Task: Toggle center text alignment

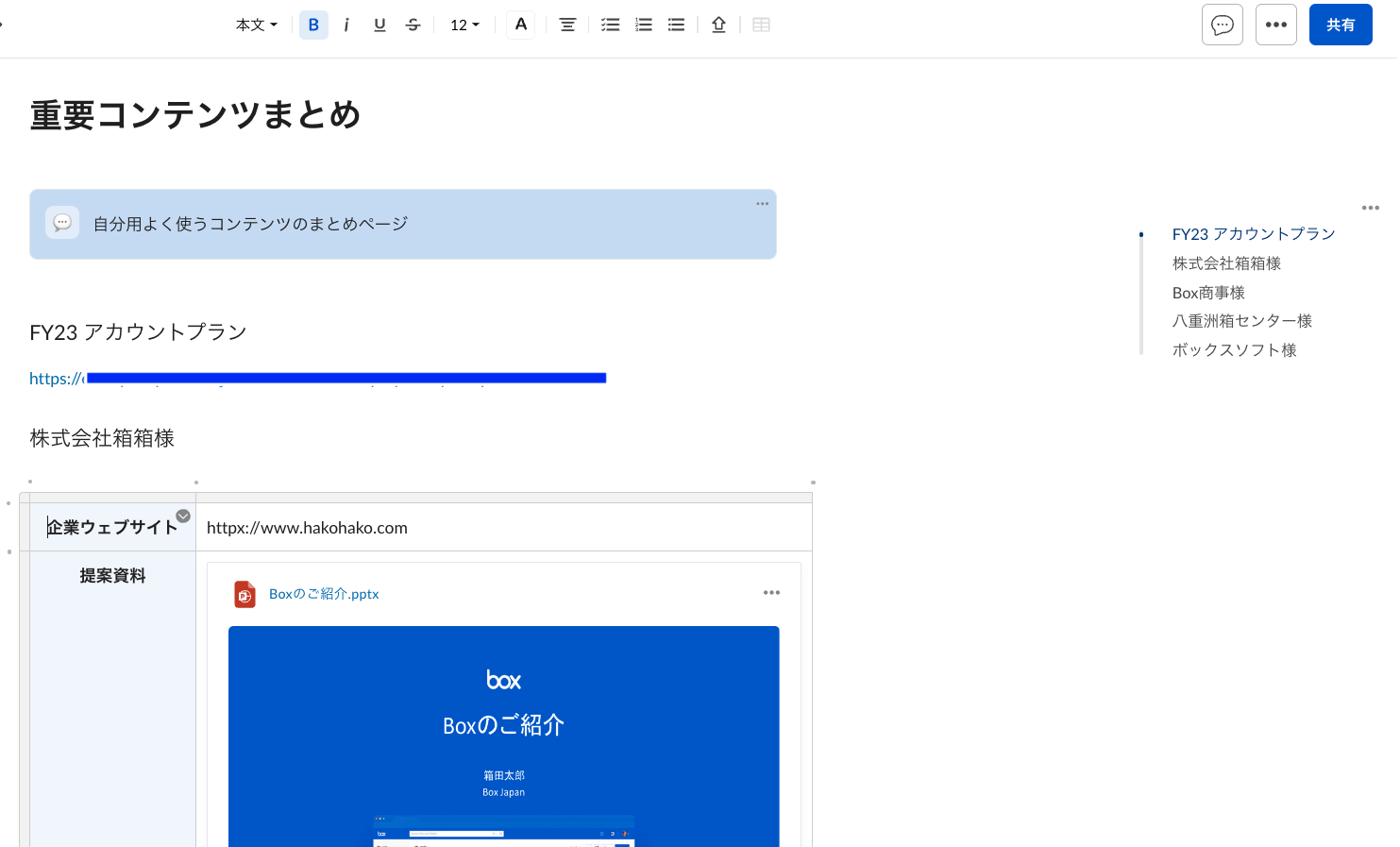Action: click(567, 25)
